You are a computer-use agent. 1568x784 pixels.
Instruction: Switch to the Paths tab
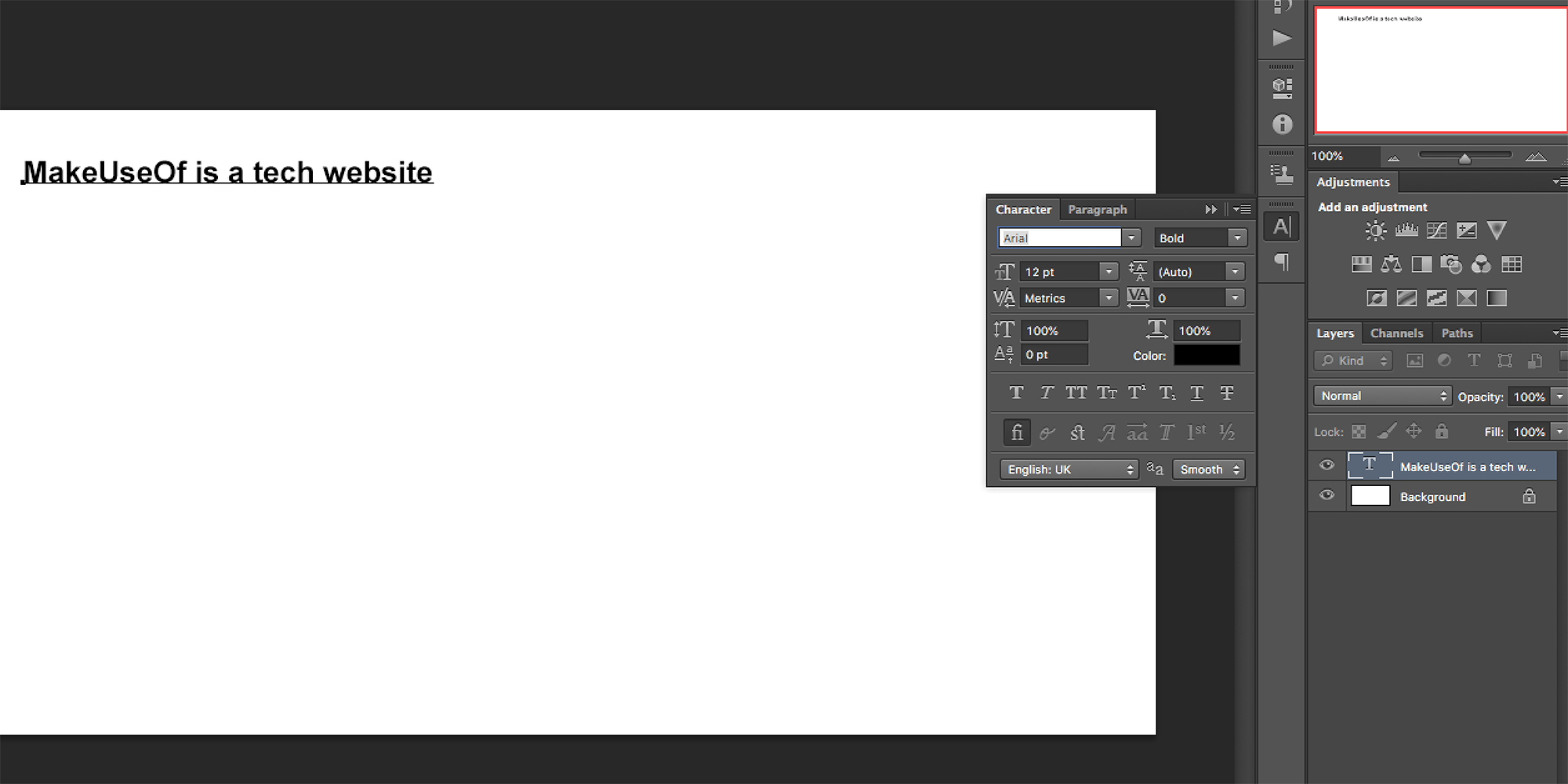coord(1457,333)
